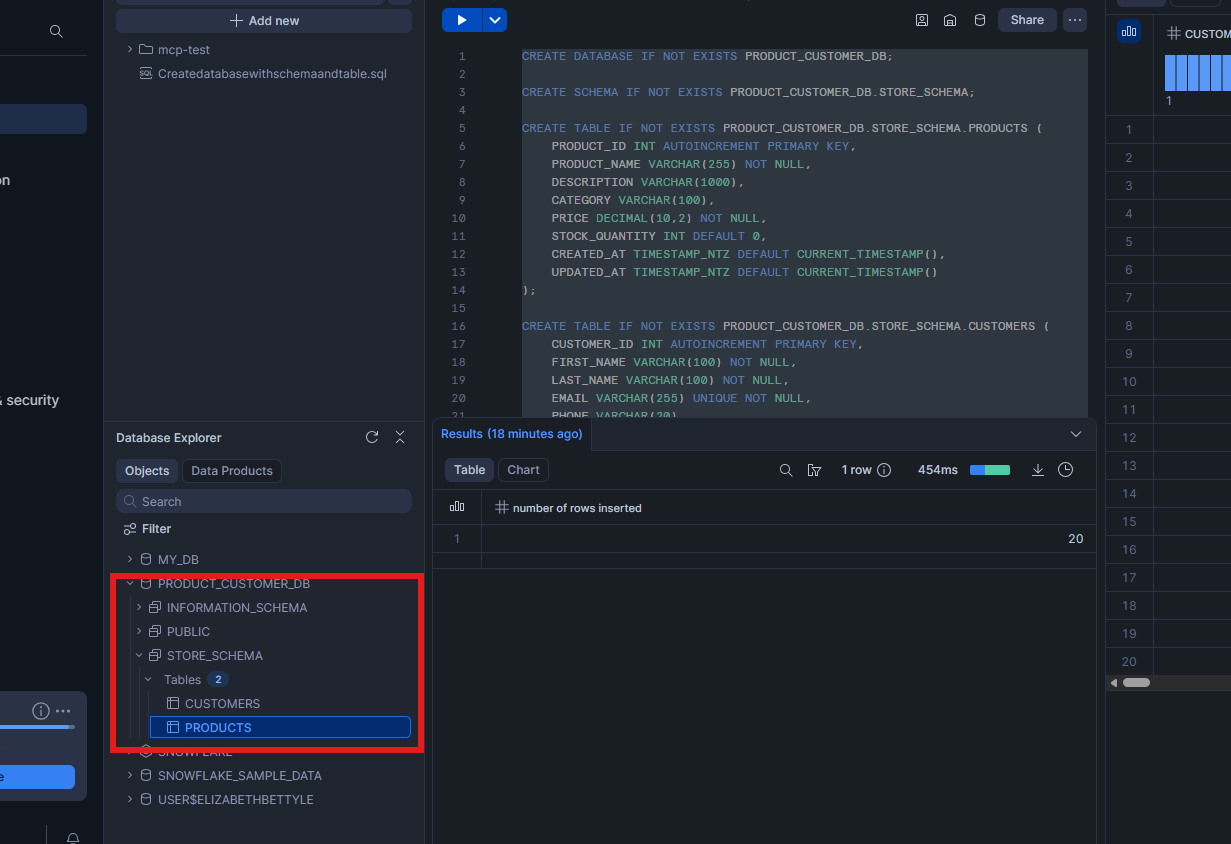Image resolution: width=1231 pixels, height=844 pixels.
Task: Click Add new in the file panel
Action: click(x=264, y=21)
